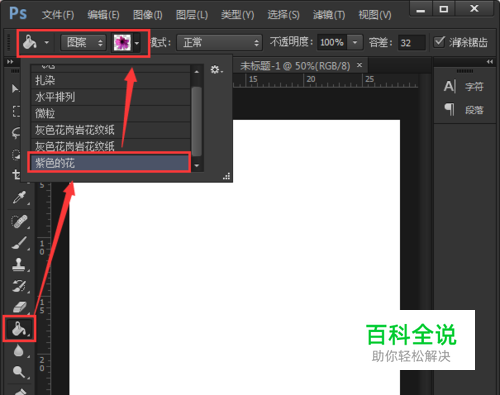Screen dimensions: 500x395
Task: Open the pattern picker gear menu
Action: pyautogui.click(x=216, y=70)
